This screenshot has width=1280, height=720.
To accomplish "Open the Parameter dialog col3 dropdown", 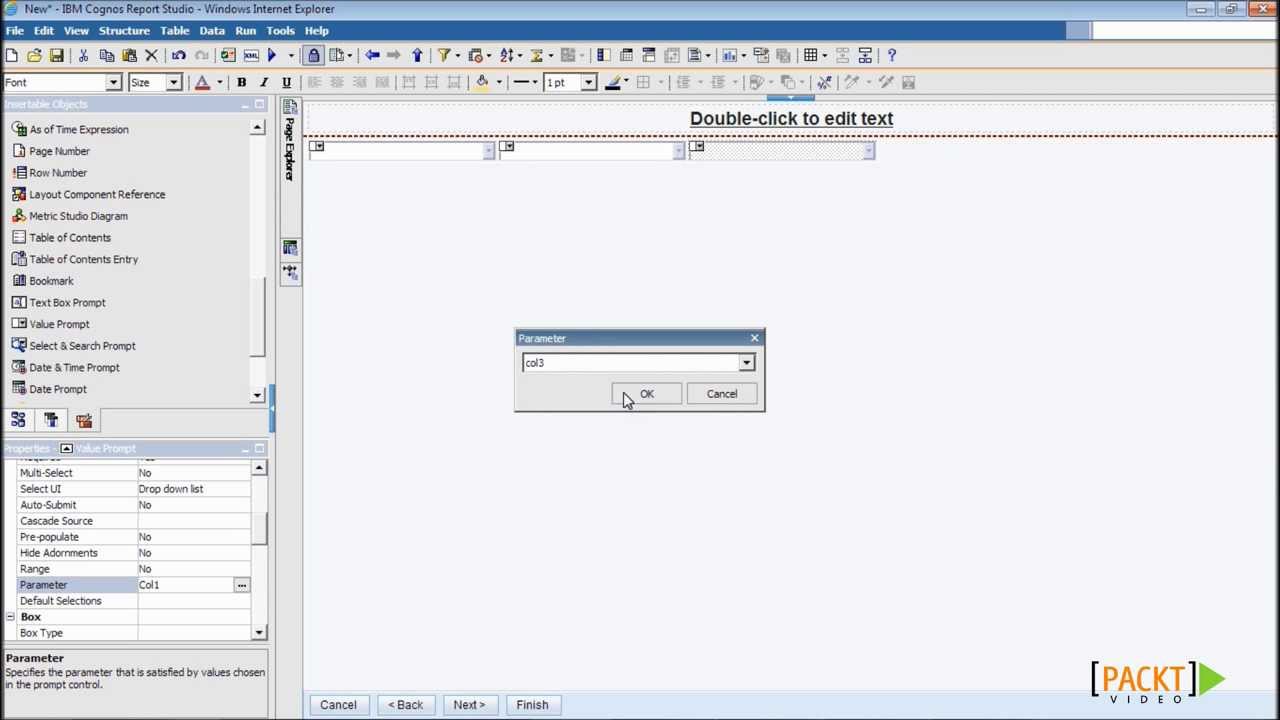I will (746, 363).
